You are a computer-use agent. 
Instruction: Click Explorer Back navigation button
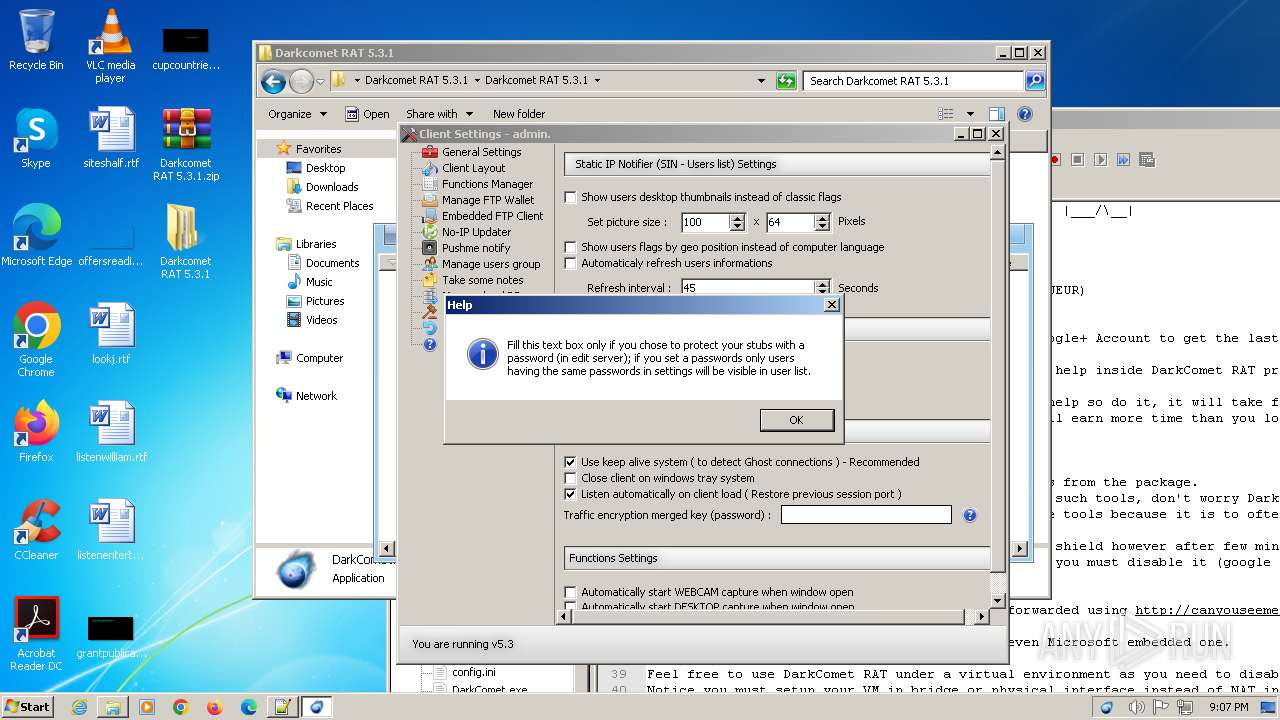(x=273, y=81)
